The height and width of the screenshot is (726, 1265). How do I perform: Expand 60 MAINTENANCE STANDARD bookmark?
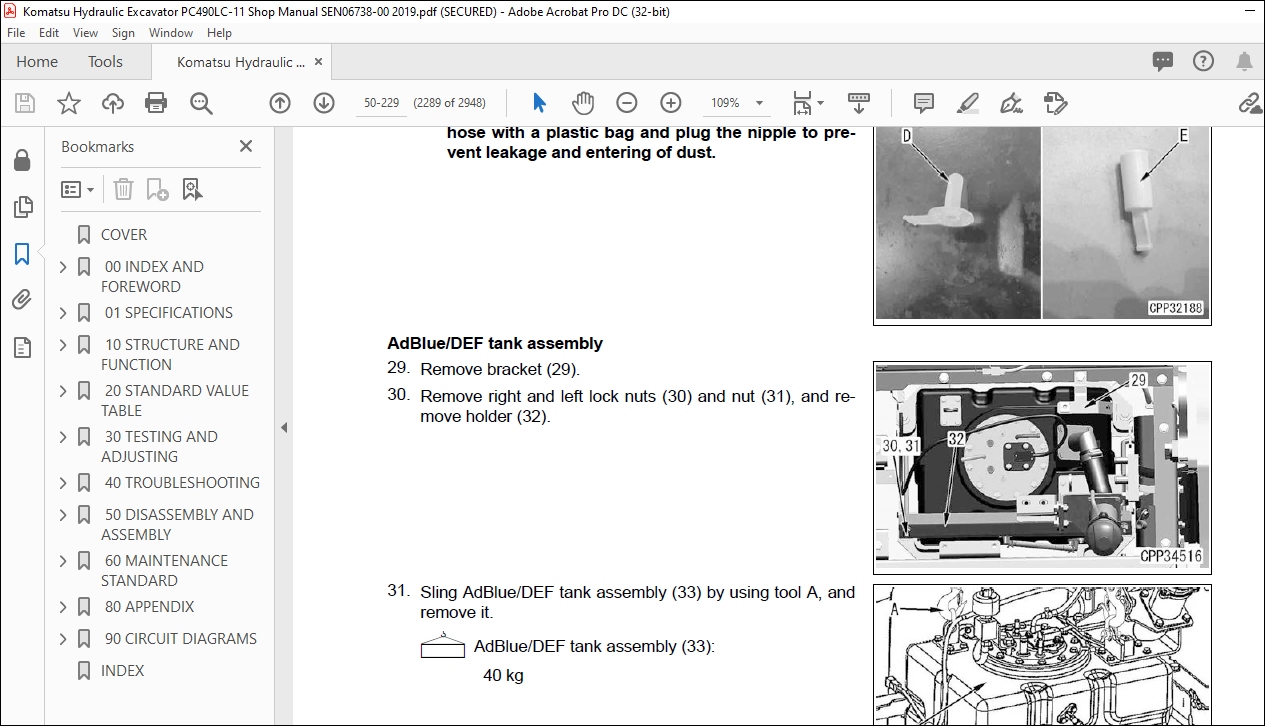pos(64,561)
